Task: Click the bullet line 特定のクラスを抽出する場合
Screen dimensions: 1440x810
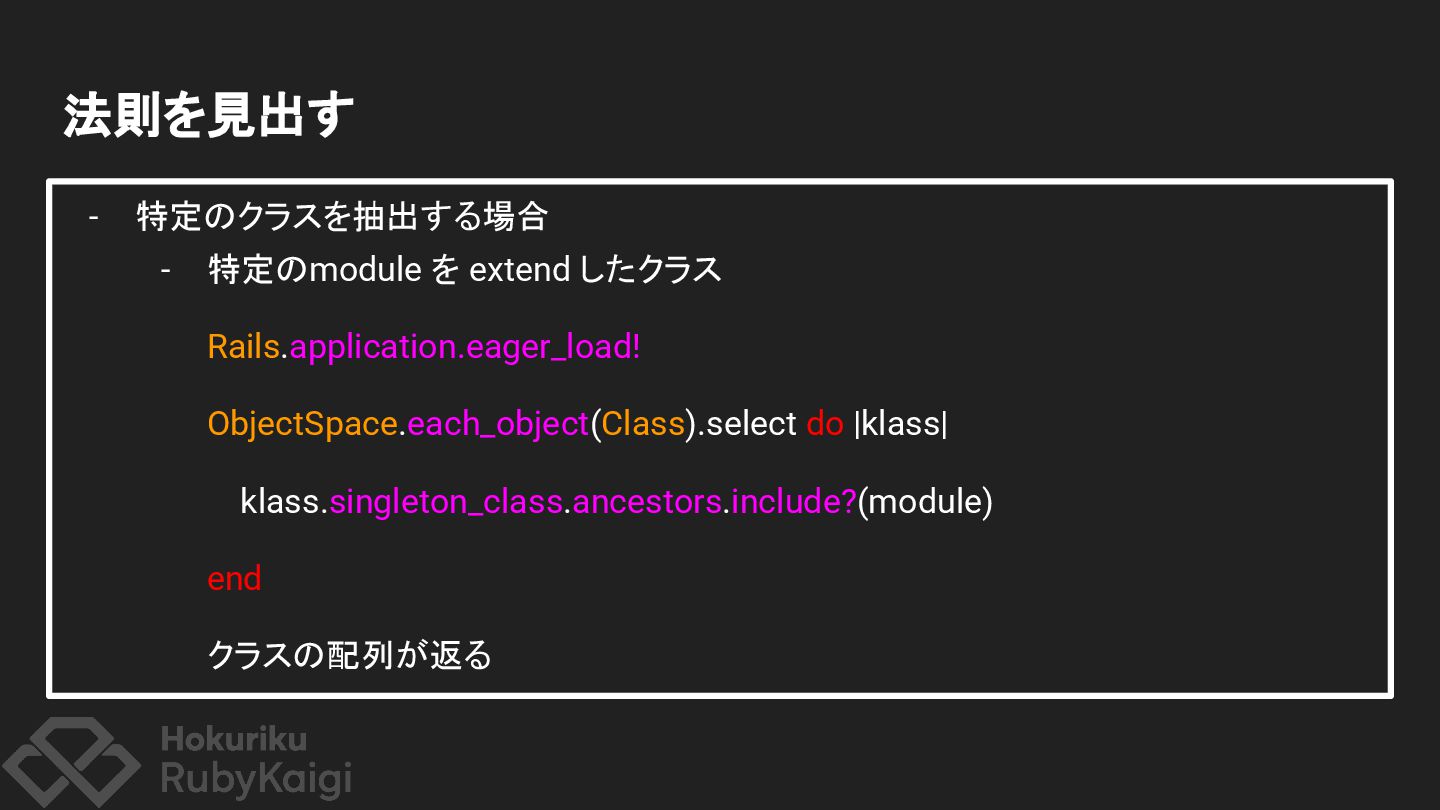Action: (342, 216)
